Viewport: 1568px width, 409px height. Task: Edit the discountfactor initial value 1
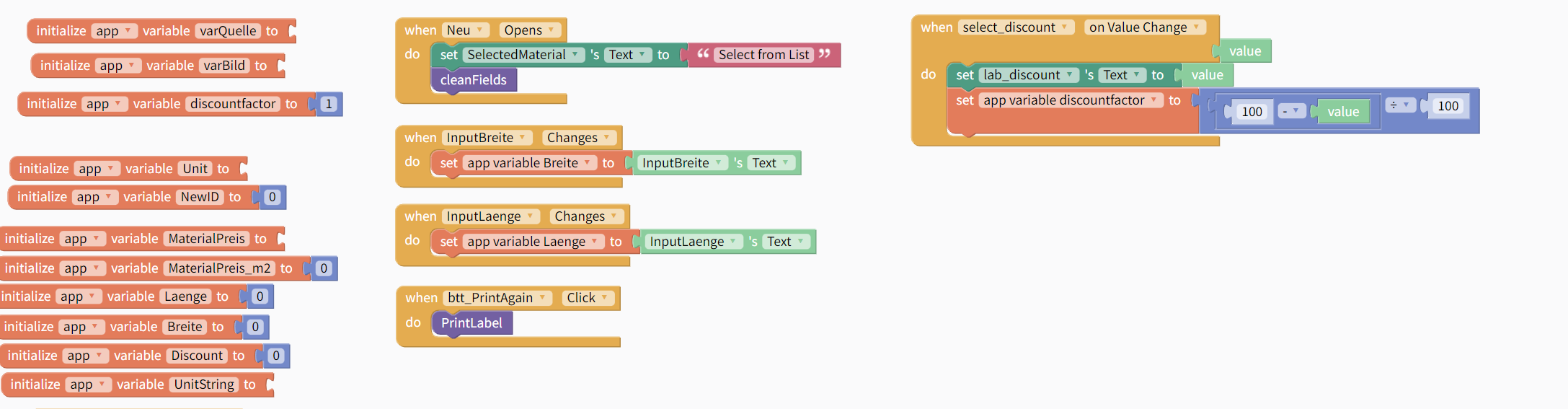coord(329,104)
